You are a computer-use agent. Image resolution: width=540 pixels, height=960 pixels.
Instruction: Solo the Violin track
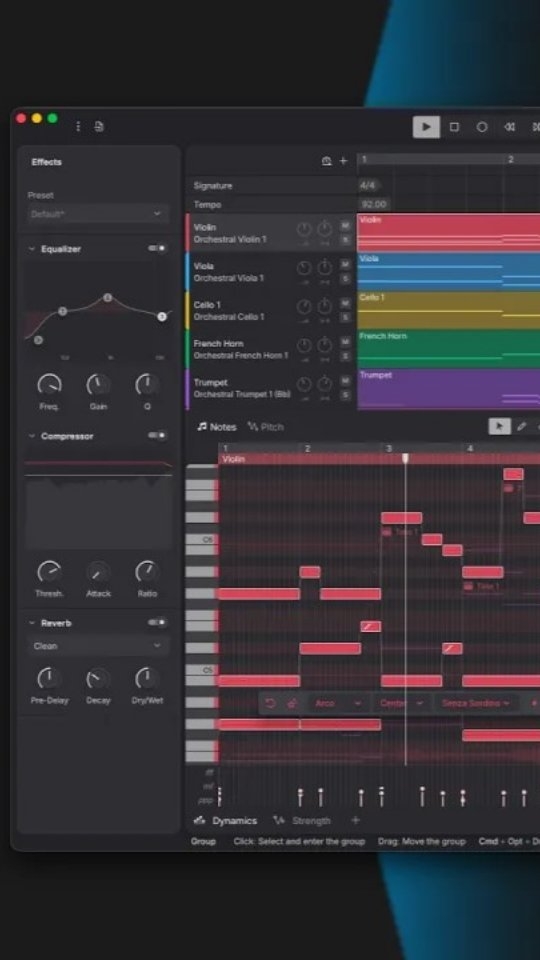point(345,239)
